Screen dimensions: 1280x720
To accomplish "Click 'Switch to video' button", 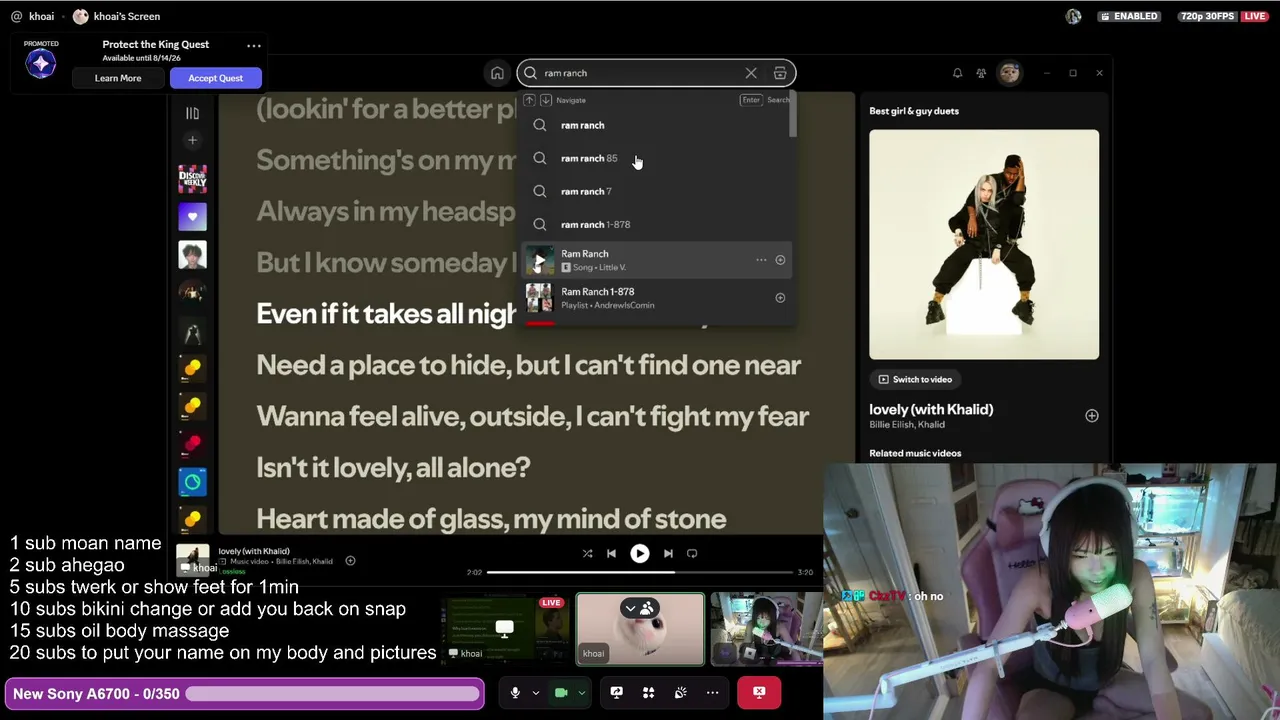I will coord(914,380).
